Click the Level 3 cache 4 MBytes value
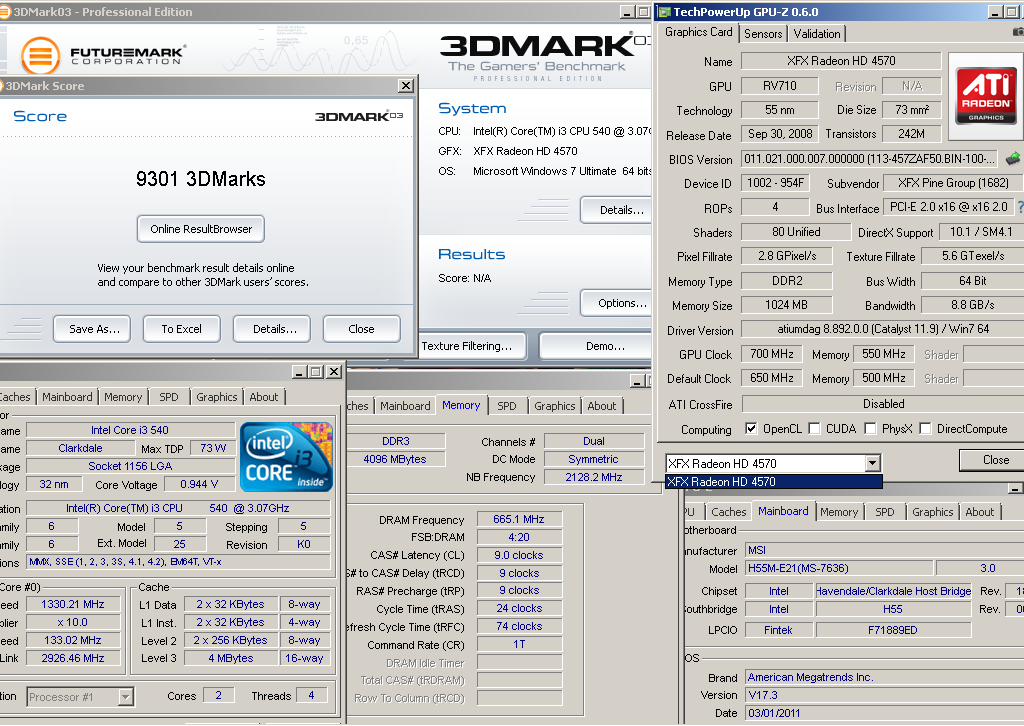Viewport: 1024px width, 726px height. pos(231,658)
